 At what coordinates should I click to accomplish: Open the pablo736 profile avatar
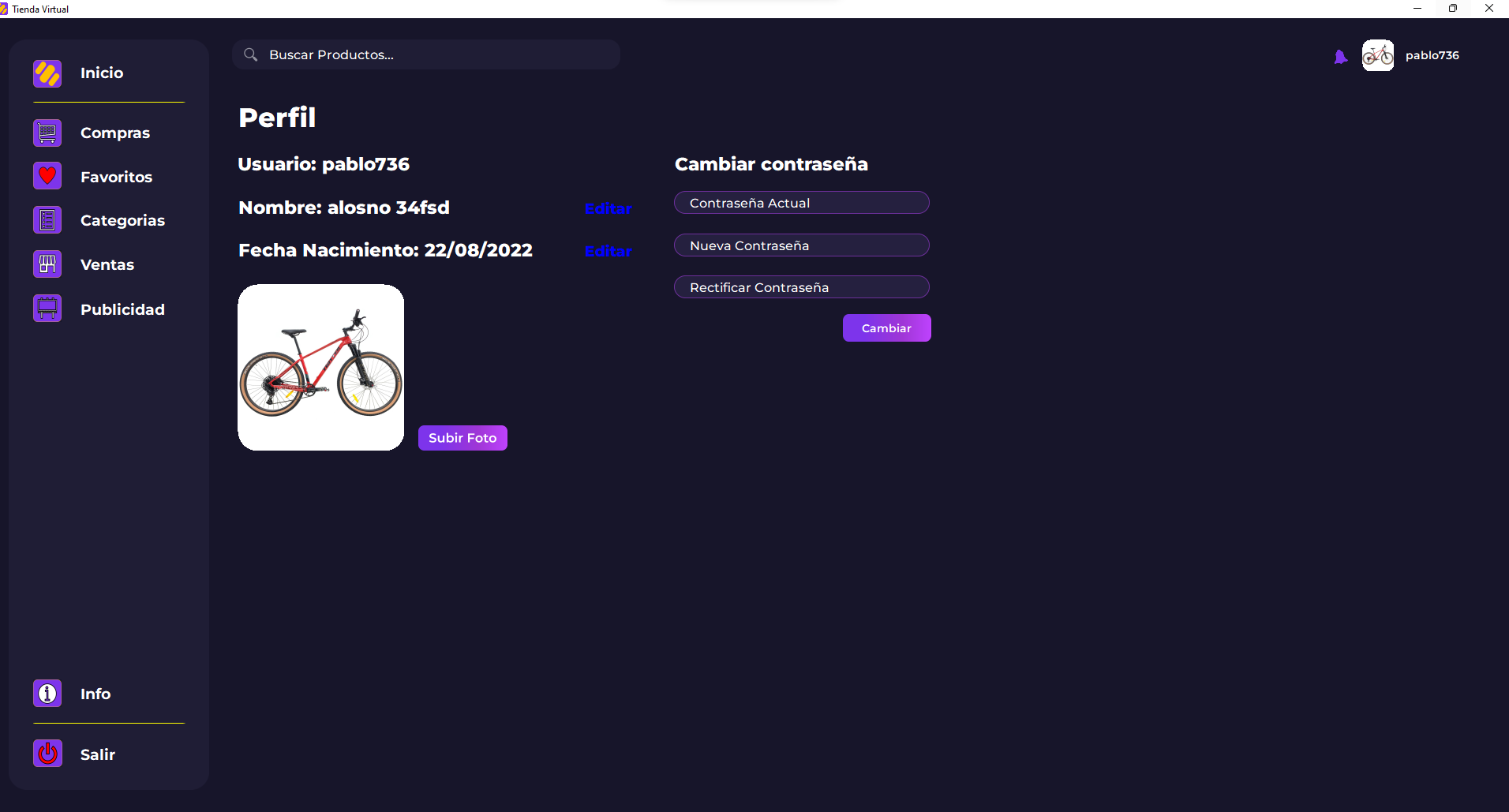pos(1378,55)
